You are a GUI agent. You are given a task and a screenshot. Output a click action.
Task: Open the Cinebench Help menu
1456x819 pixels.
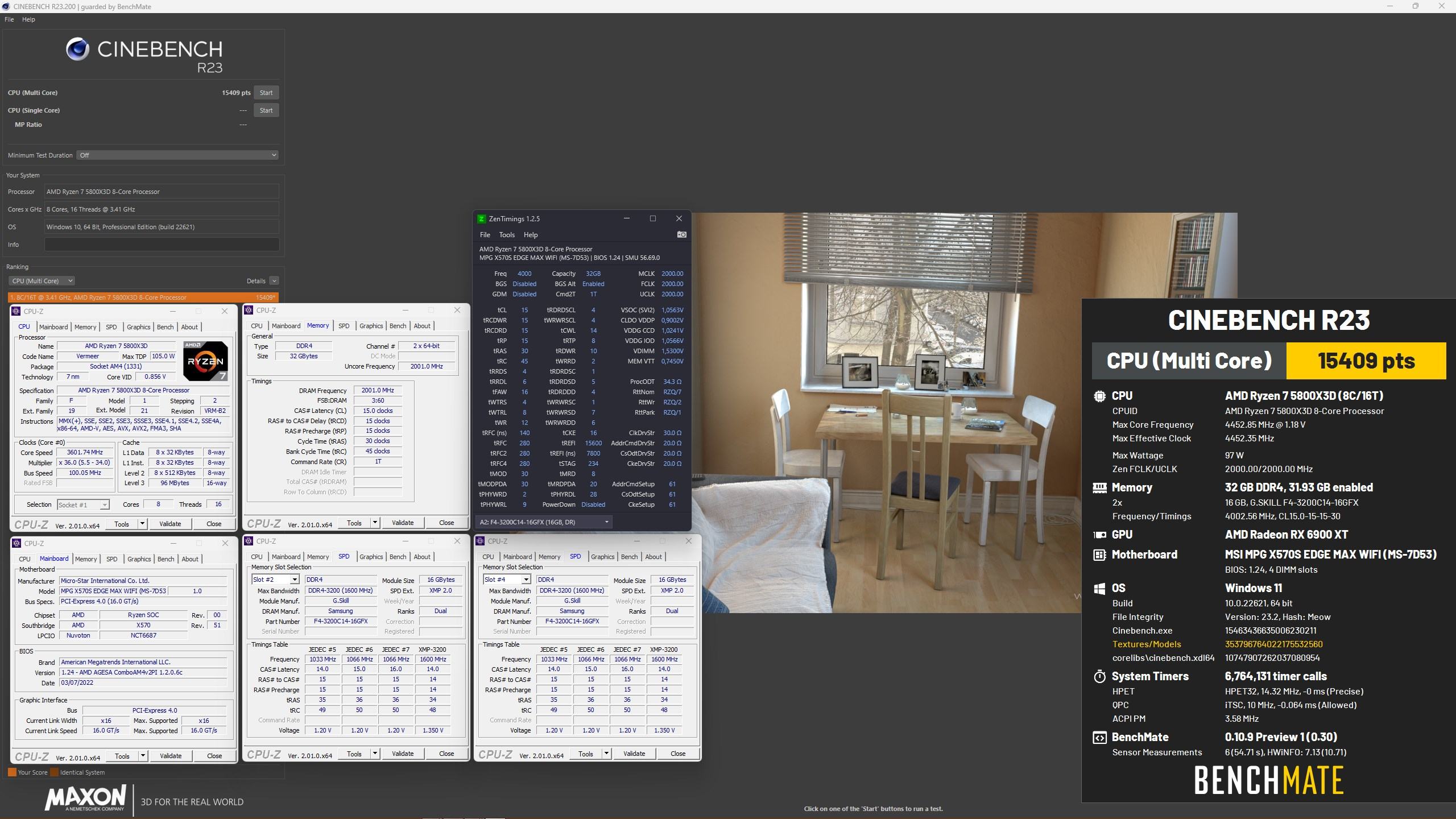[x=28, y=19]
